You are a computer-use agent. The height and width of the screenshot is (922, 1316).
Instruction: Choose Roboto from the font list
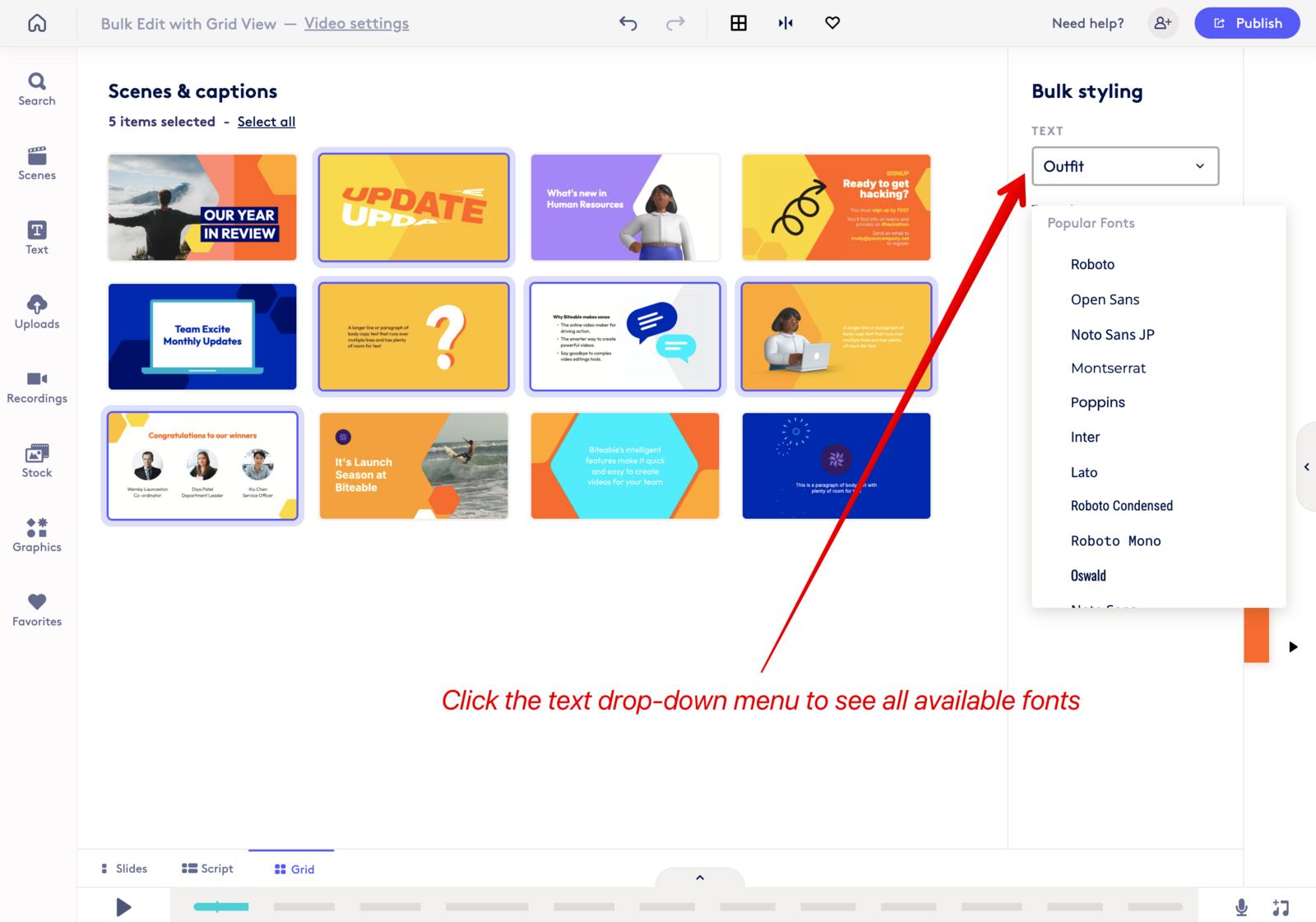(1092, 264)
